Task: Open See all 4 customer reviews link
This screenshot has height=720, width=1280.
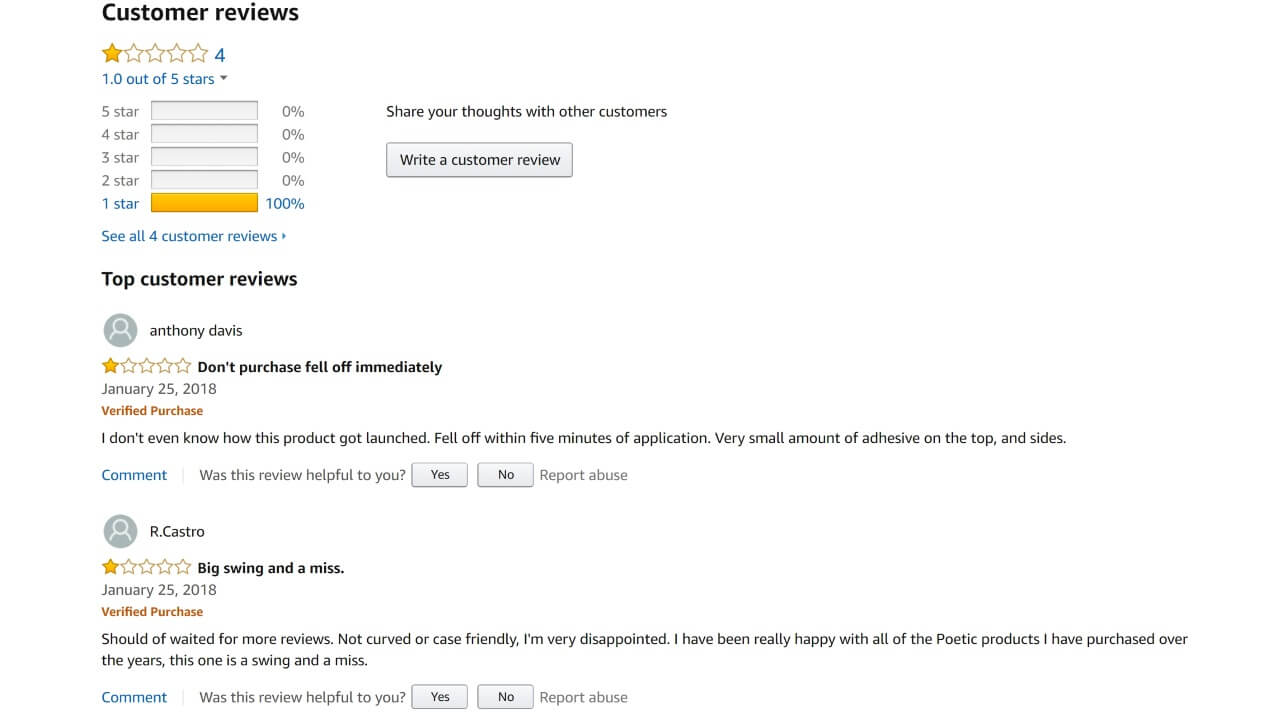Action: (193, 236)
